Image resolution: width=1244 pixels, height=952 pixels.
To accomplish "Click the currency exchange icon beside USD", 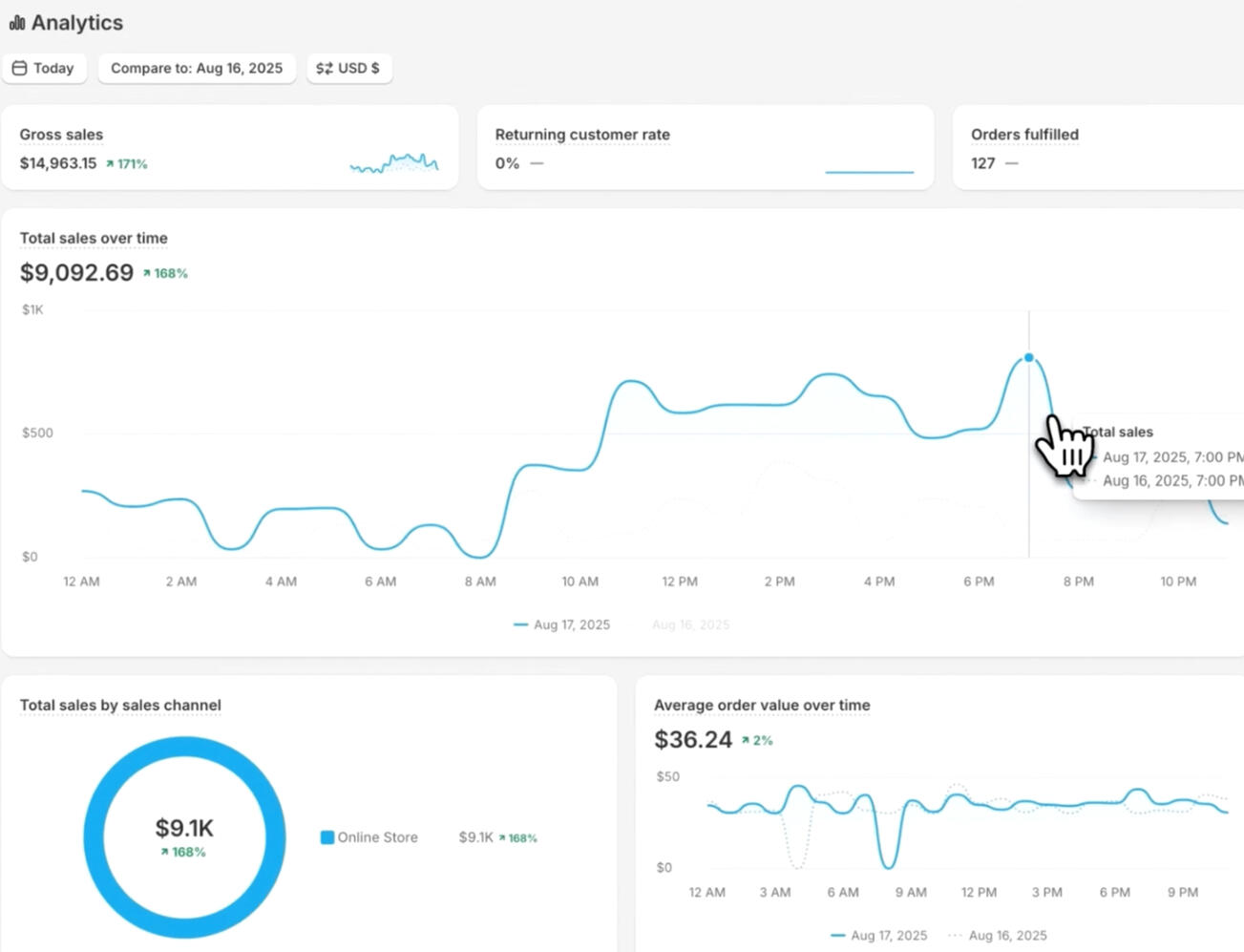I will [325, 68].
